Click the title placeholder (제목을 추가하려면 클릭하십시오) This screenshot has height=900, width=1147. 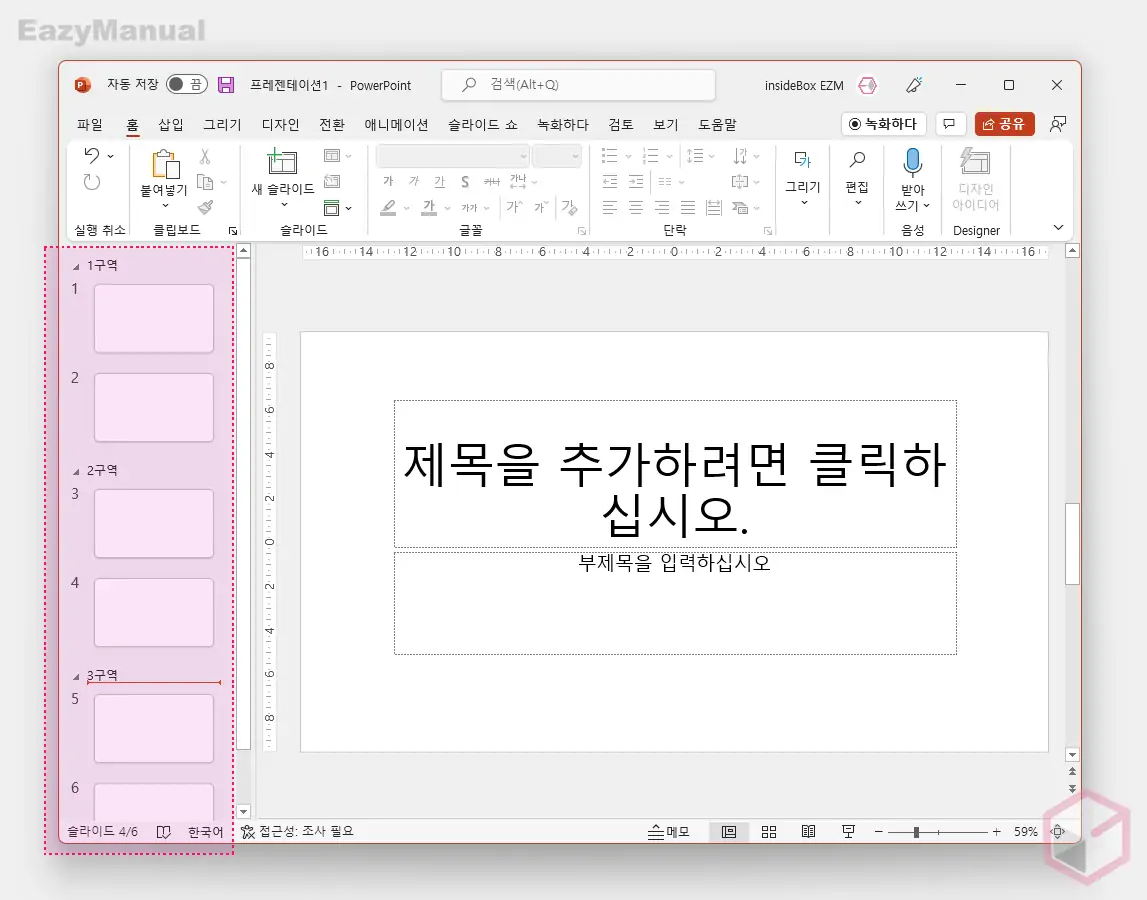[x=675, y=473]
